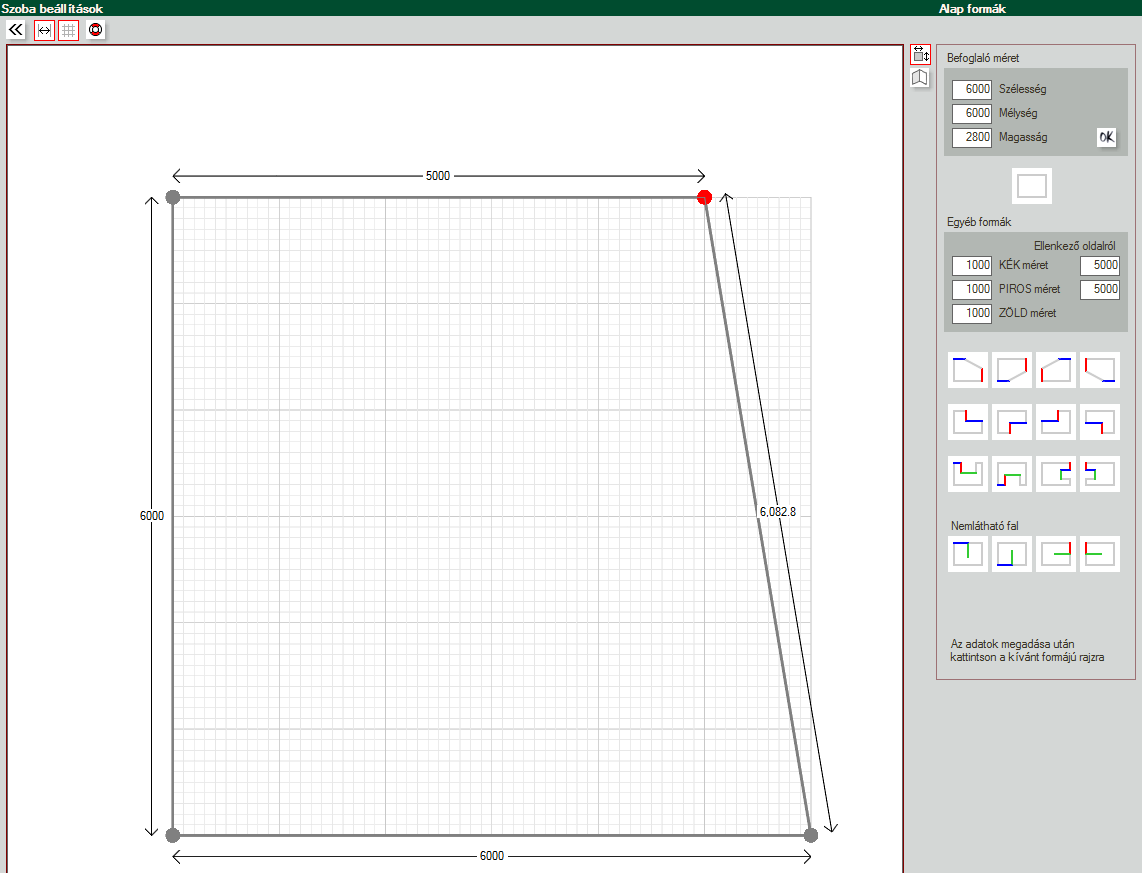Toggle the grid display button
The width and height of the screenshot is (1142, 873).
click(68, 30)
